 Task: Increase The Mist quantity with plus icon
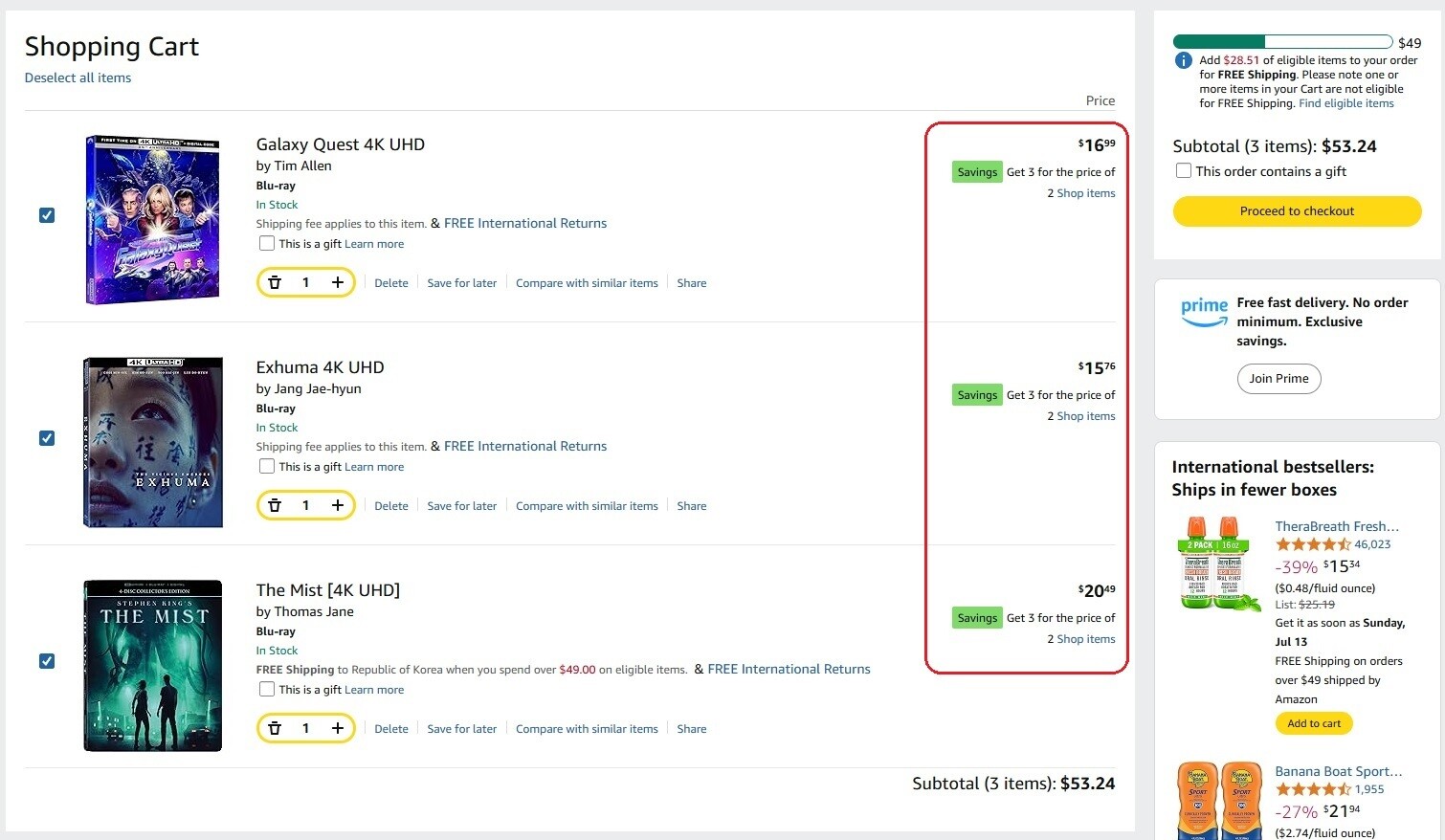pos(338,728)
